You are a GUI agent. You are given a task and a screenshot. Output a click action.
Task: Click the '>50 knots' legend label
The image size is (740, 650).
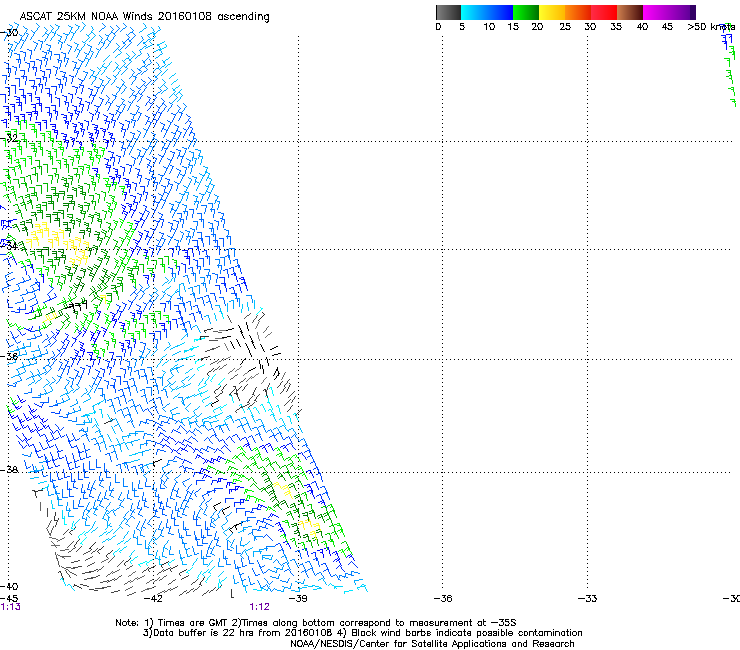tap(711, 27)
